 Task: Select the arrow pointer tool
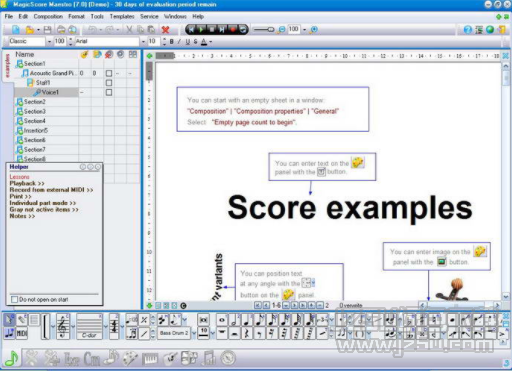[x=9, y=320]
